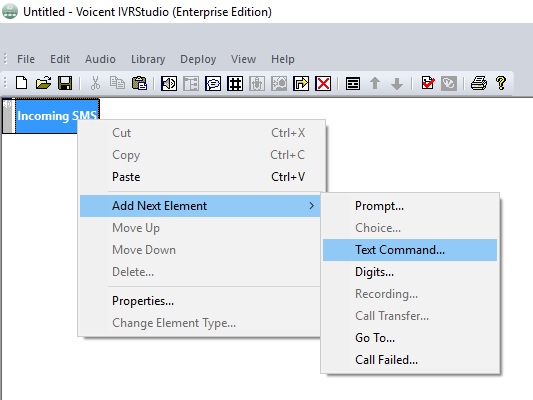Click the Move Up arrow toolbar icon

[x=375, y=83]
